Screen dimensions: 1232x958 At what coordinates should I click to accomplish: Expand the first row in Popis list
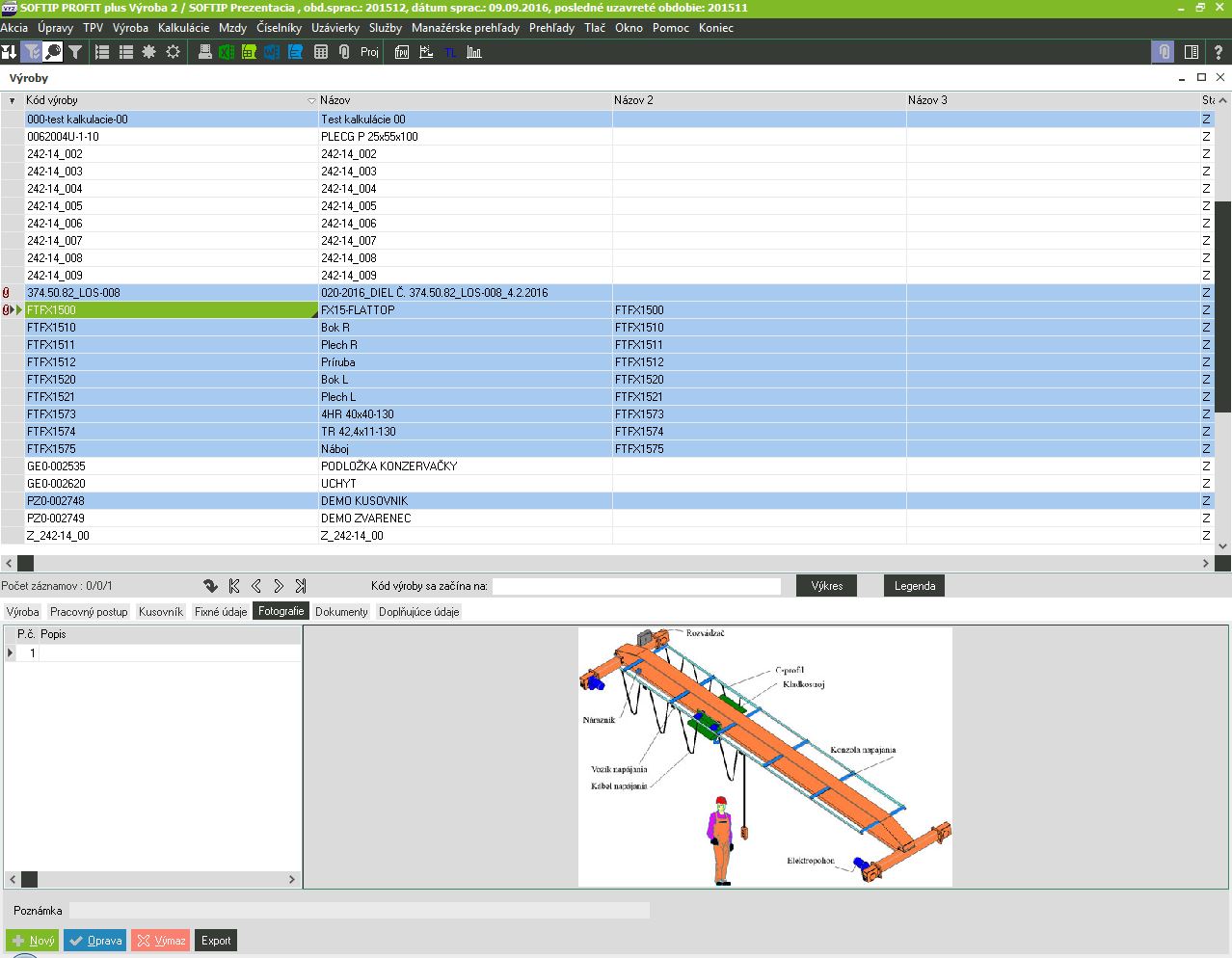11,653
